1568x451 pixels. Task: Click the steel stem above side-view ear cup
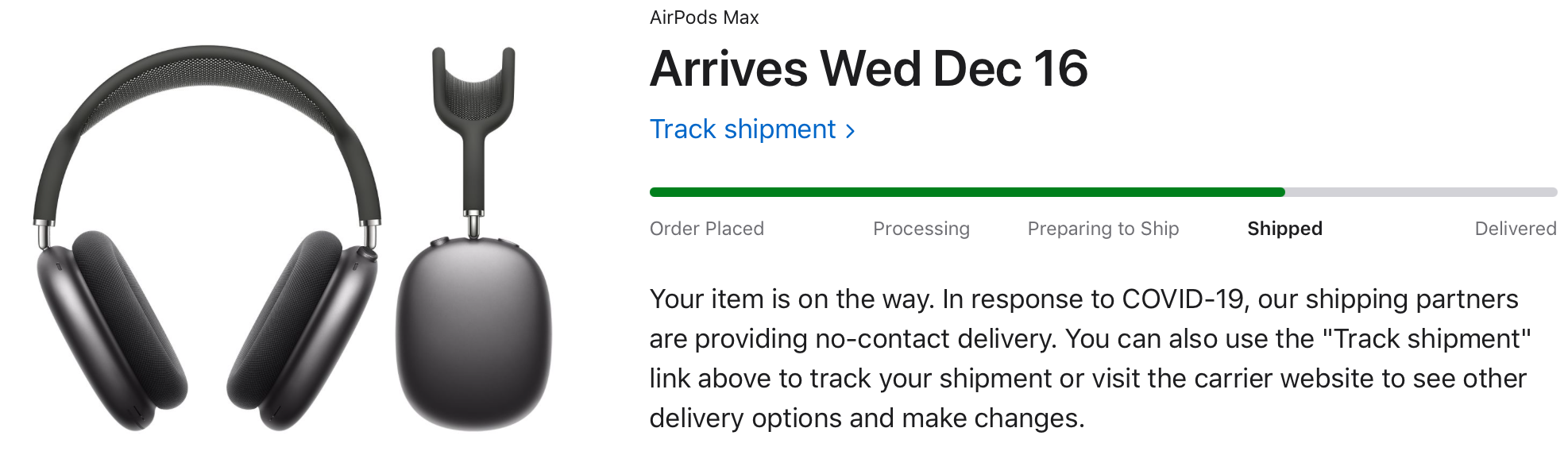click(473, 222)
